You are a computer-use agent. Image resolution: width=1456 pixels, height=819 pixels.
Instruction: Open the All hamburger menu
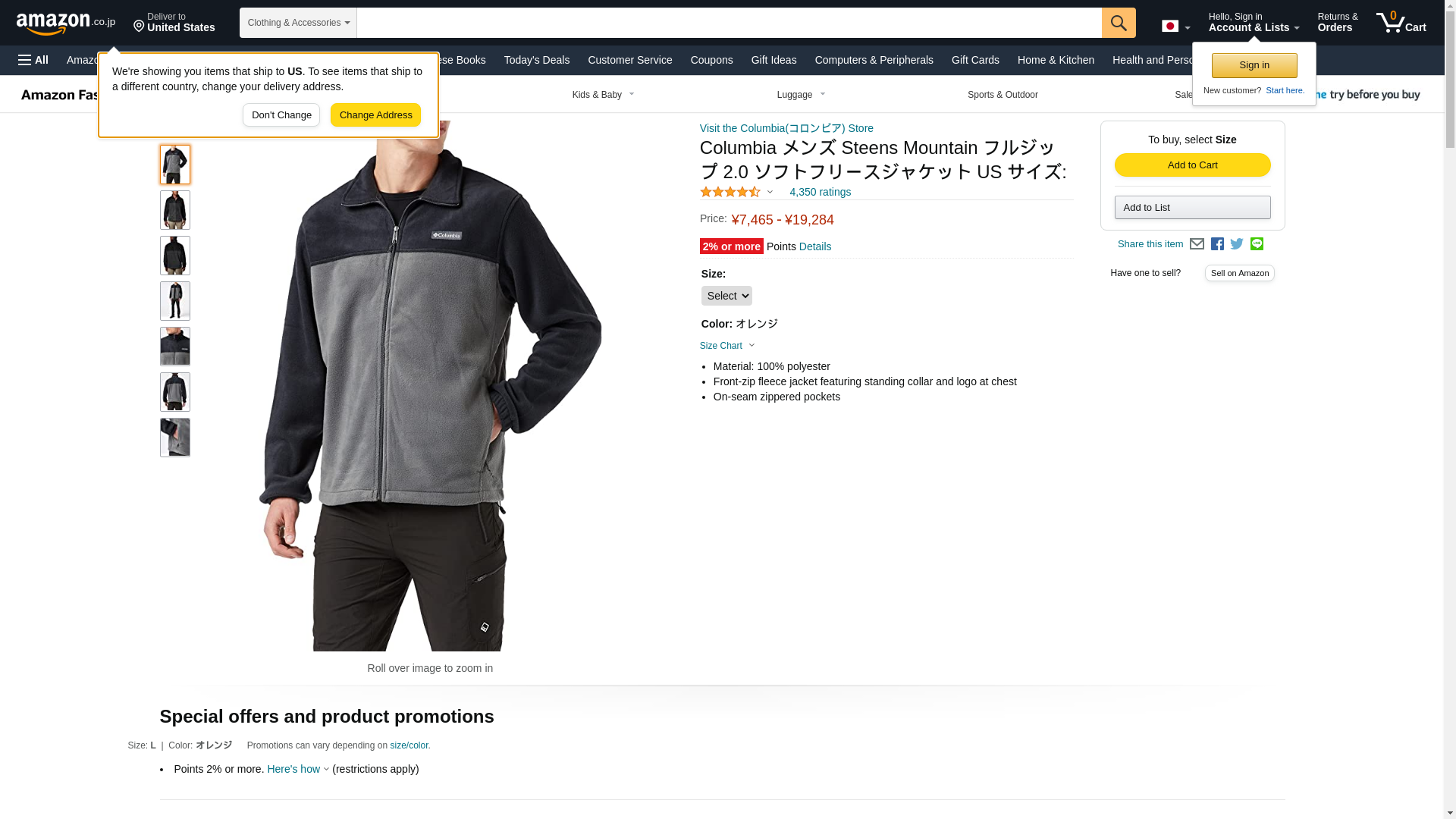coord(33,60)
